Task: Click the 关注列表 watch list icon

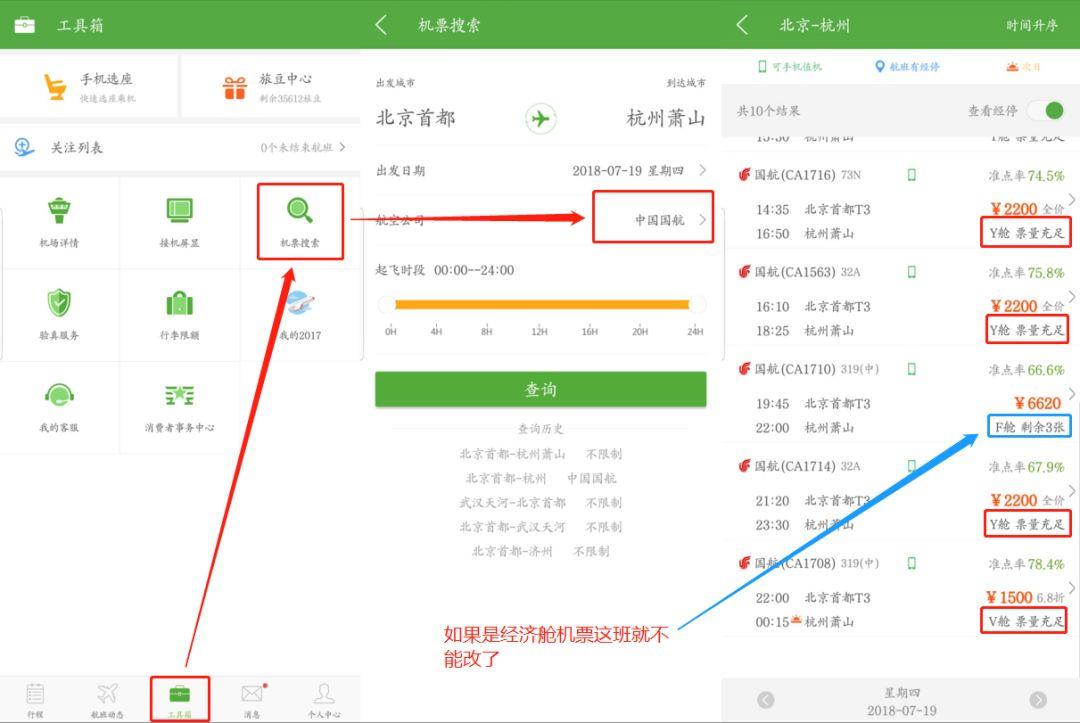Action: click(24, 147)
